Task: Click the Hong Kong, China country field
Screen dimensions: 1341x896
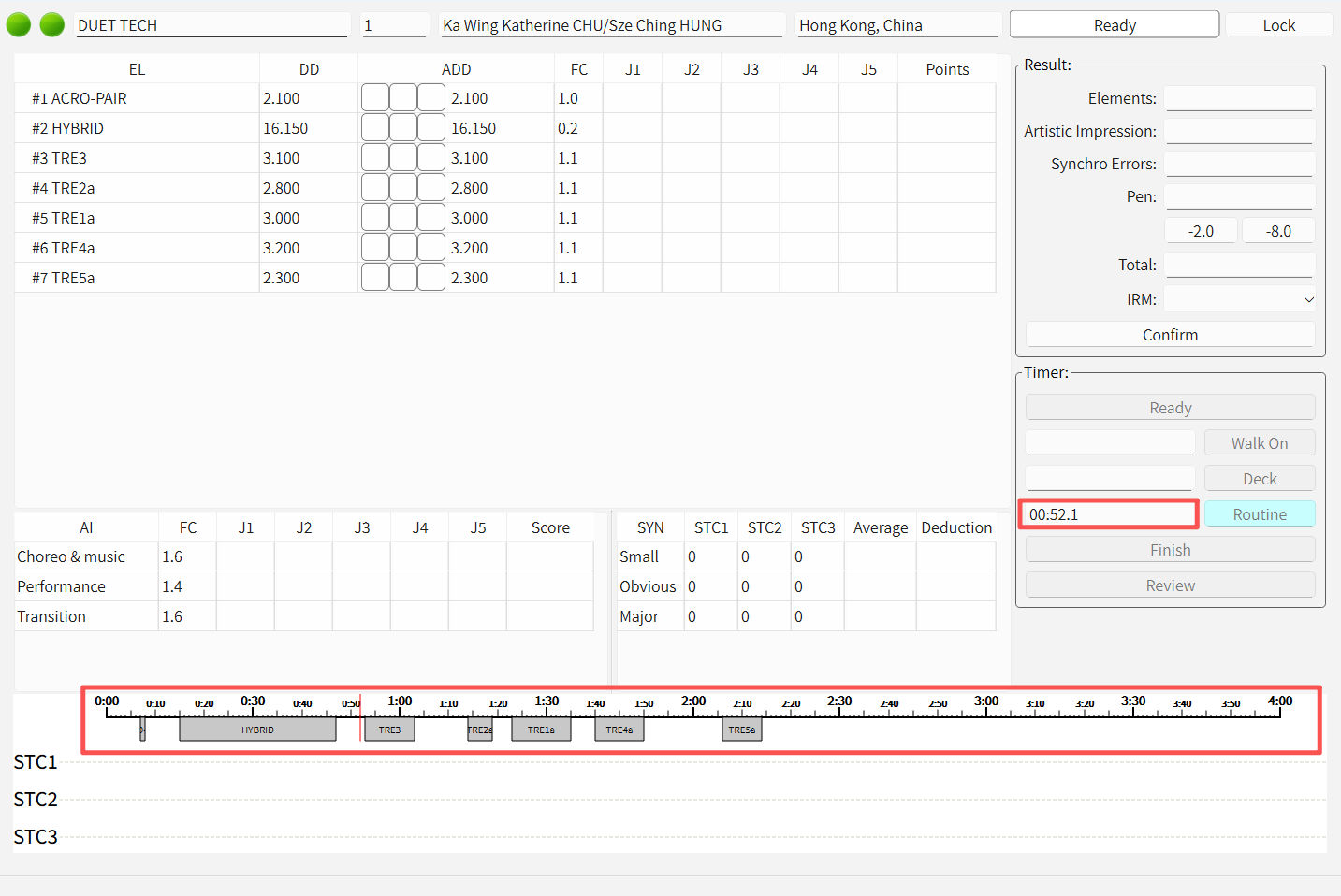Action: click(x=898, y=25)
